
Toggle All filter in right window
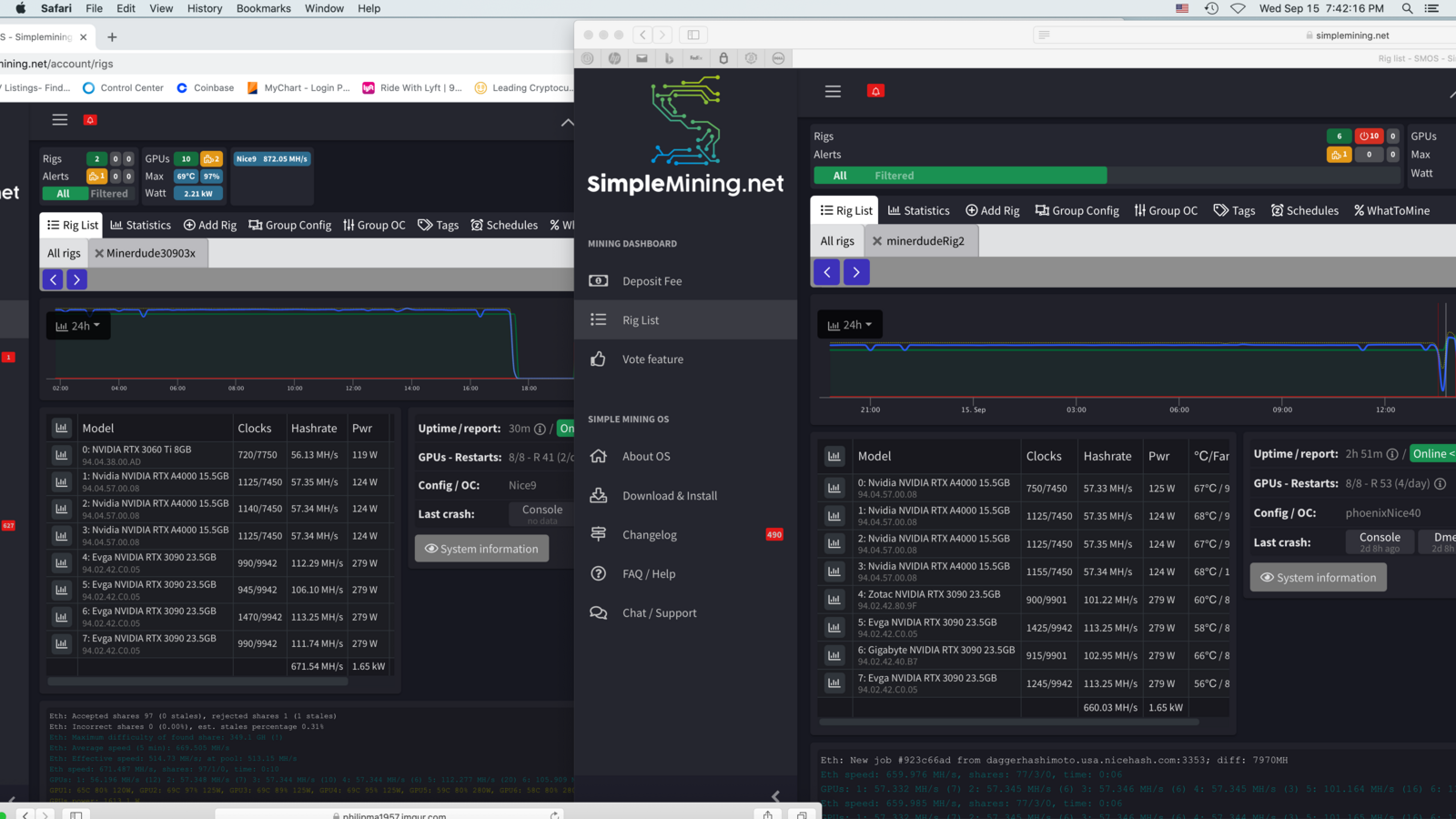pyautogui.click(x=840, y=176)
